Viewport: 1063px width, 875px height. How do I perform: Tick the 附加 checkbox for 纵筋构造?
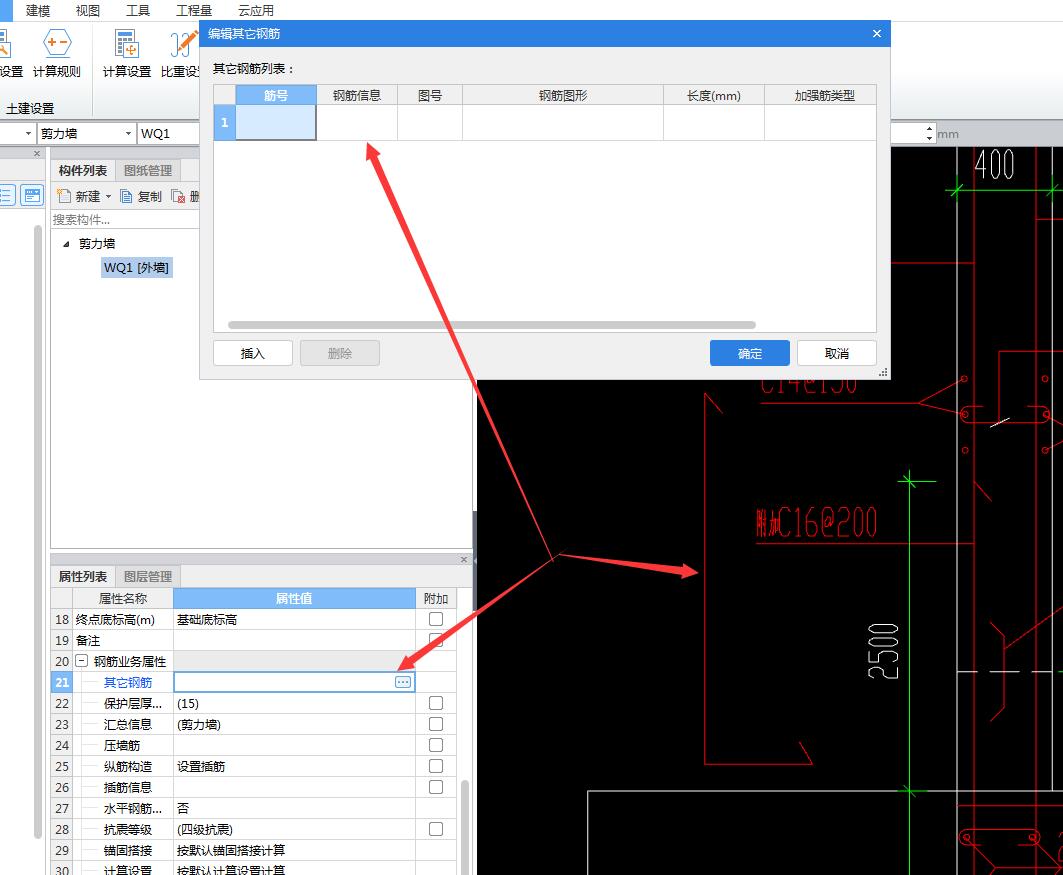coord(436,766)
